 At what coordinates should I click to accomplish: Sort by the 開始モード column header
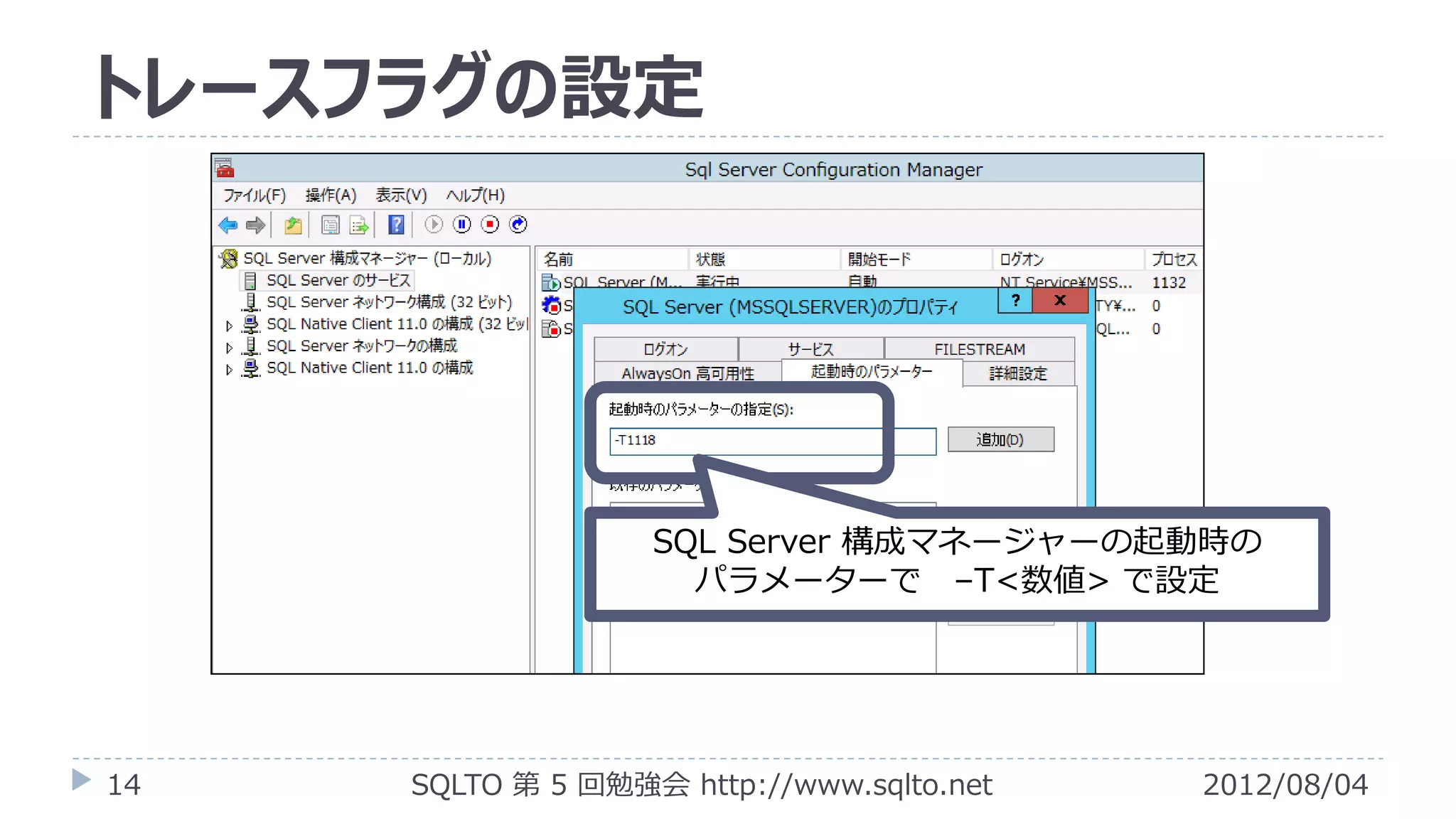click(x=916, y=259)
